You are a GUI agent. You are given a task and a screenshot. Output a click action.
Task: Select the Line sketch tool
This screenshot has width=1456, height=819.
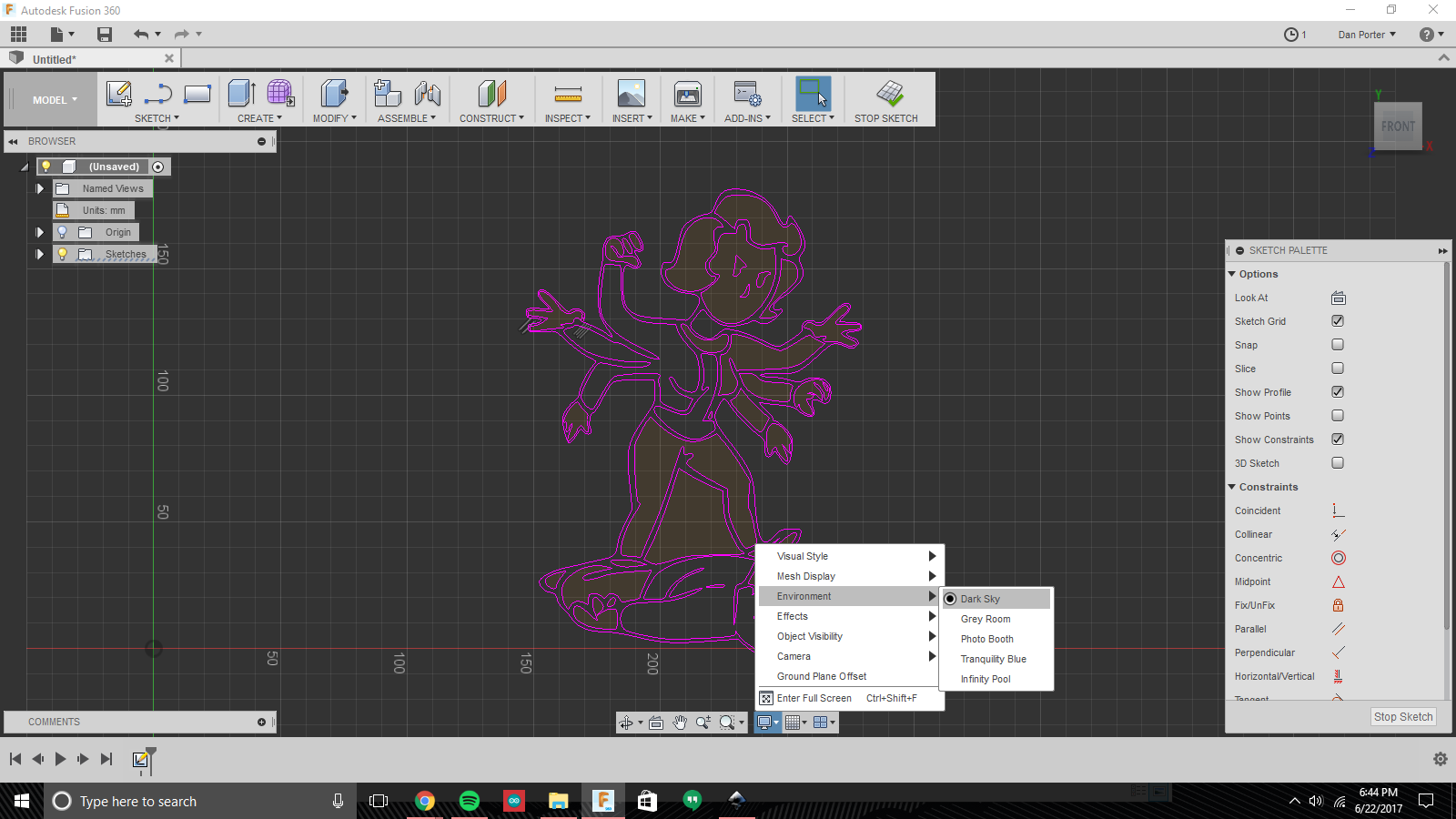point(158,93)
